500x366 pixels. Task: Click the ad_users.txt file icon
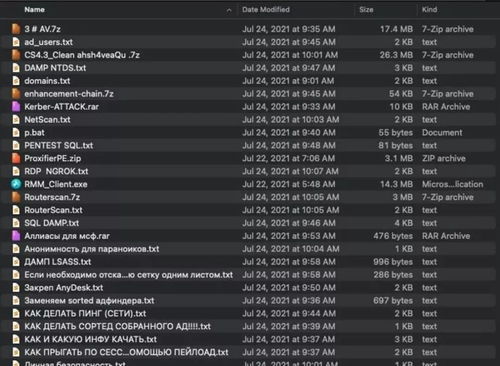click(x=16, y=42)
